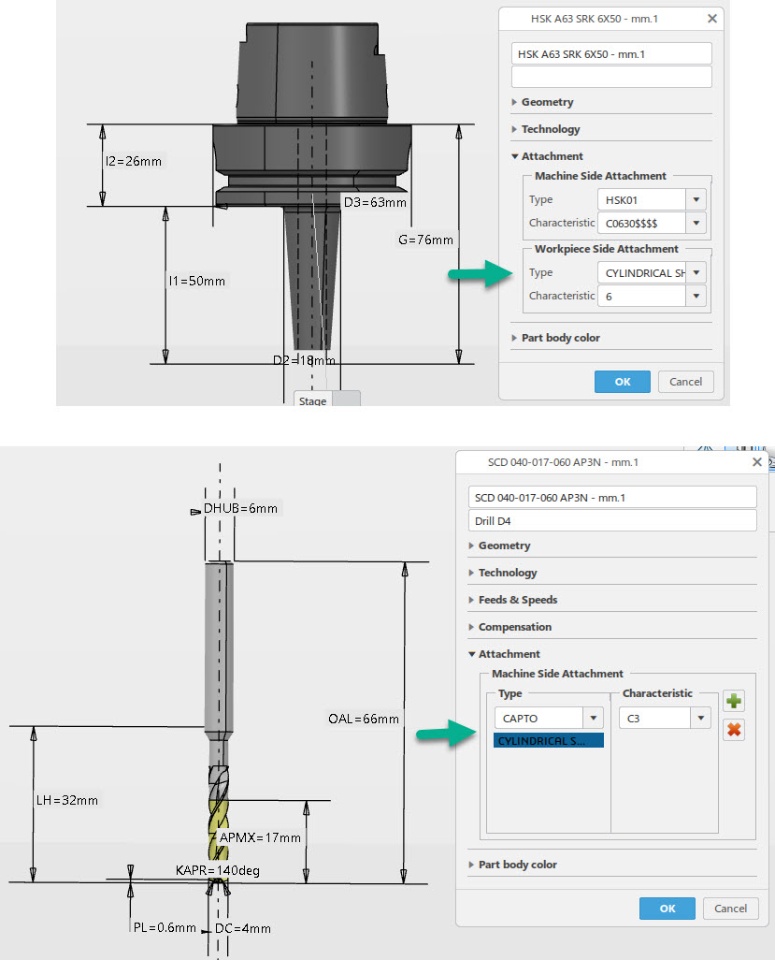Open the C0630$$$$ Characteristic dropdown
The image size is (775, 960).
click(696, 223)
